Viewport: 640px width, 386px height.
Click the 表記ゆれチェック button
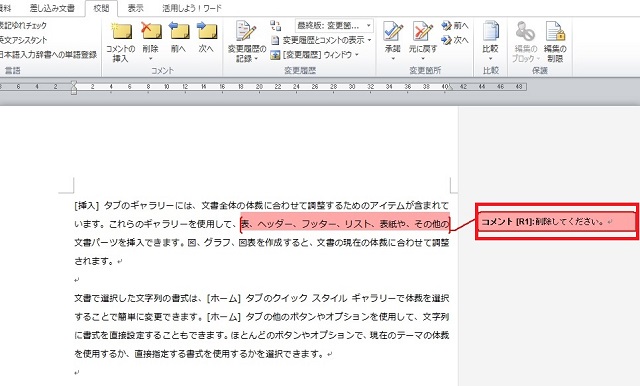click(x=23, y=26)
